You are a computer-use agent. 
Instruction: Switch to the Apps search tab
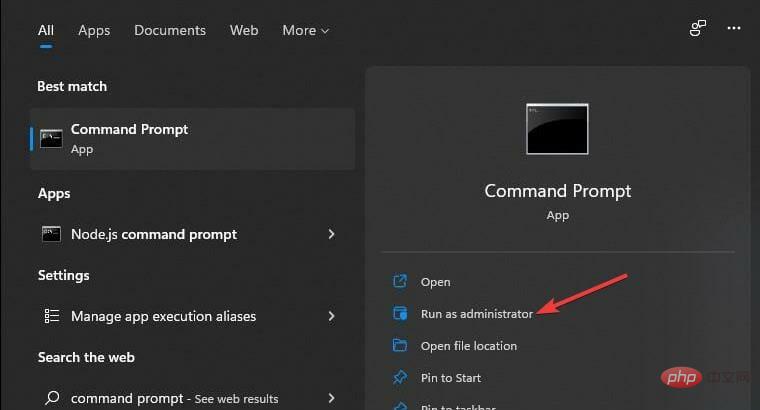point(94,30)
